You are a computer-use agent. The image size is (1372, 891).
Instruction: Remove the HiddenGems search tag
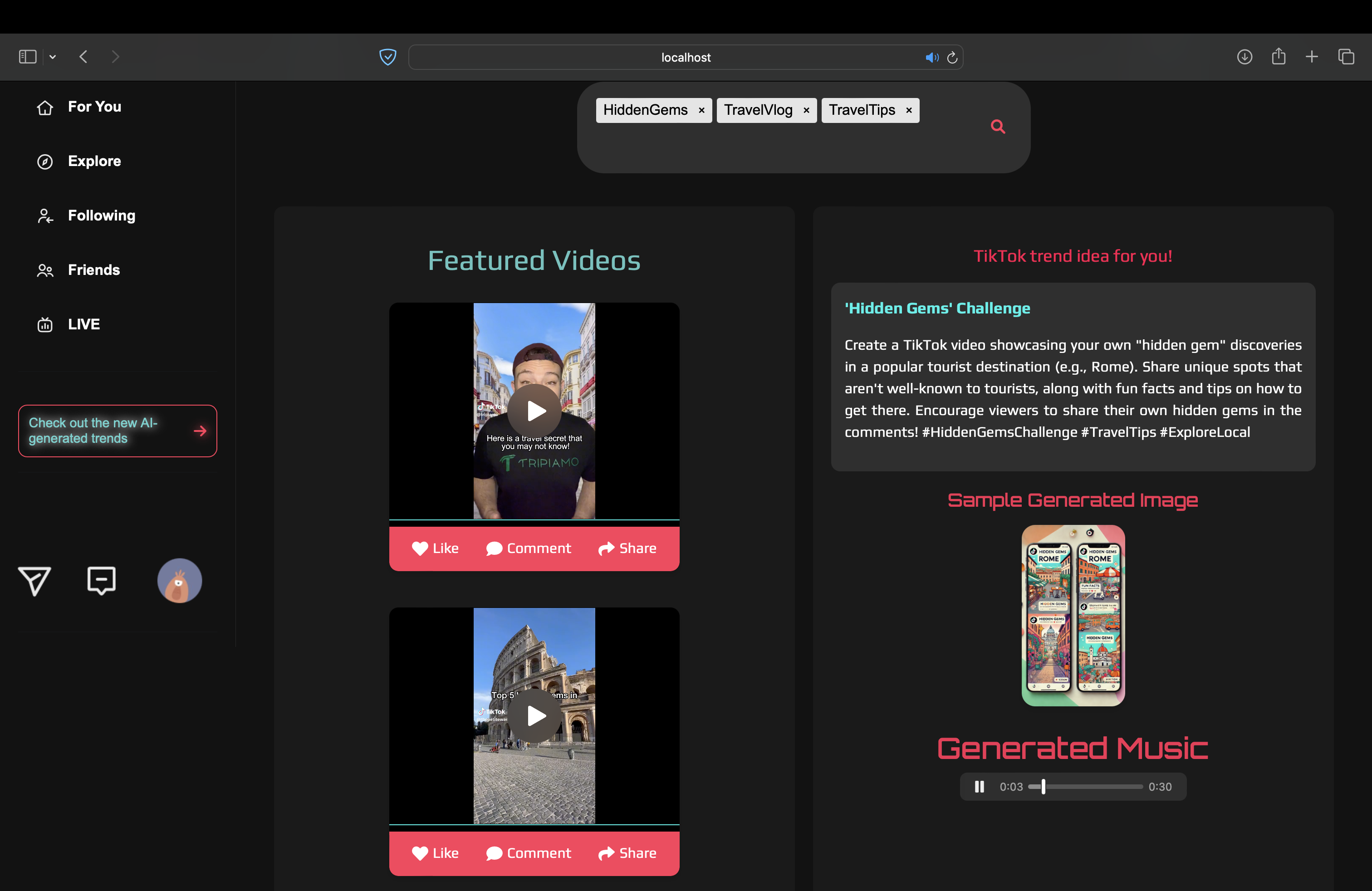[x=701, y=111]
